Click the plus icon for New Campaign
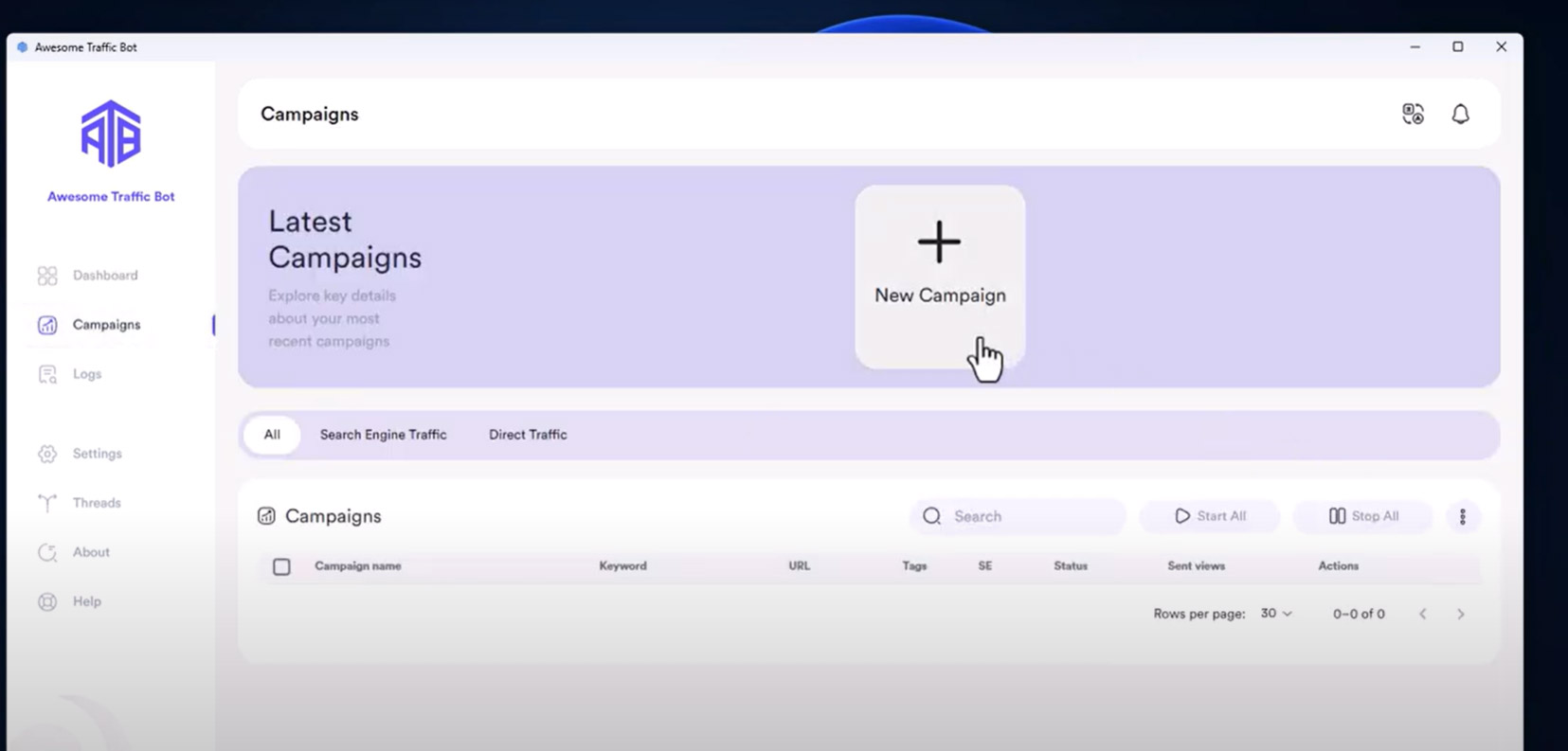This screenshot has height=751, width=1568. pyautogui.click(x=939, y=241)
